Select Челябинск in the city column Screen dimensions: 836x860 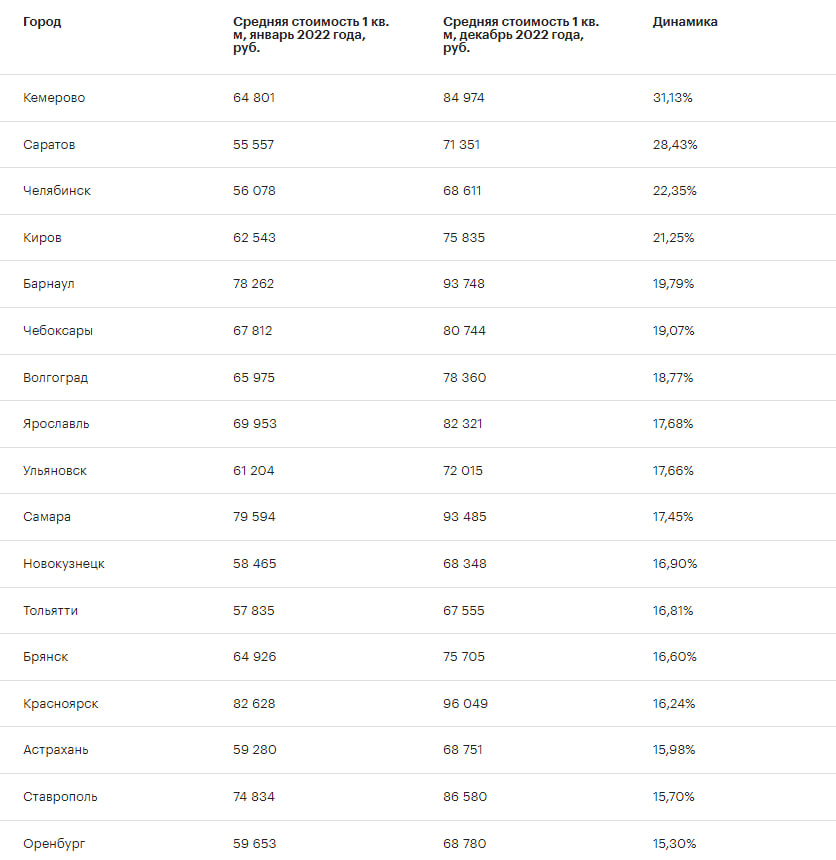(57, 191)
